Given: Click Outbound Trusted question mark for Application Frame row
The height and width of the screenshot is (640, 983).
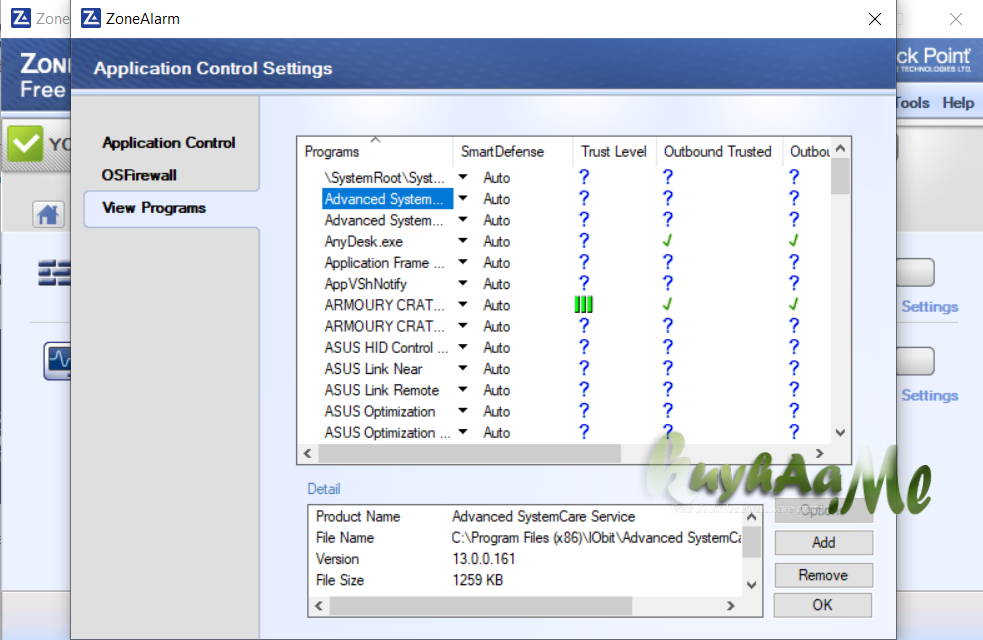Looking at the screenshot, I should (x=668, y=262).
